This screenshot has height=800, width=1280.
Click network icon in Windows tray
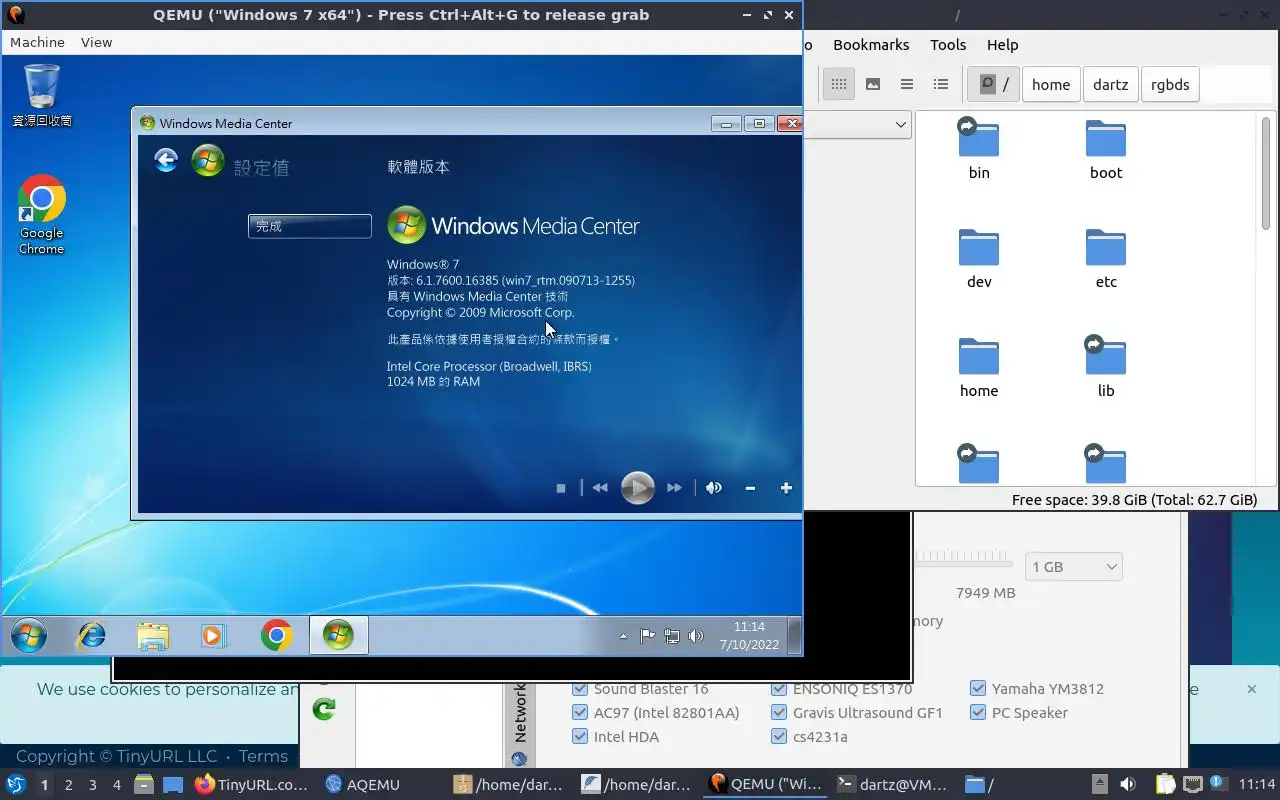pos(672,636)
